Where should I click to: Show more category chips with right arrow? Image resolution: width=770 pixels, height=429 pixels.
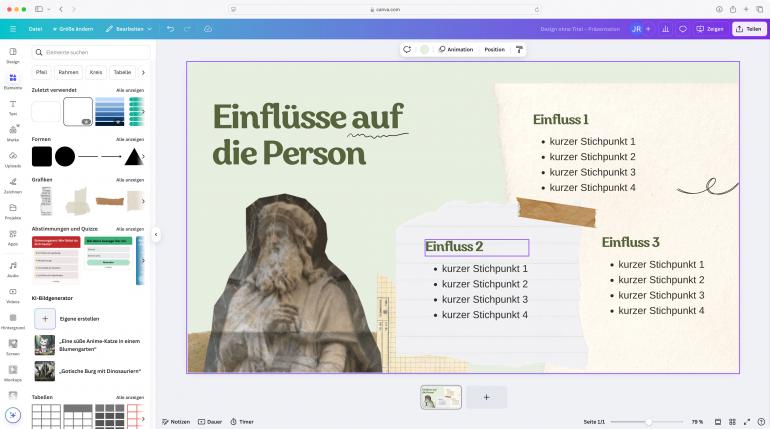tap(143, 72)
